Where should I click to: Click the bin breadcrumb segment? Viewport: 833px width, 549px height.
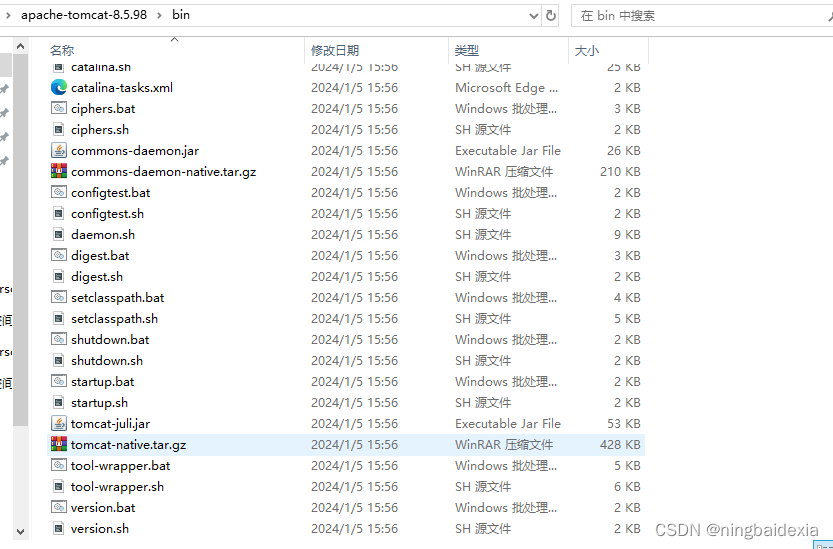pyautogui.click(x=181, y=15)
